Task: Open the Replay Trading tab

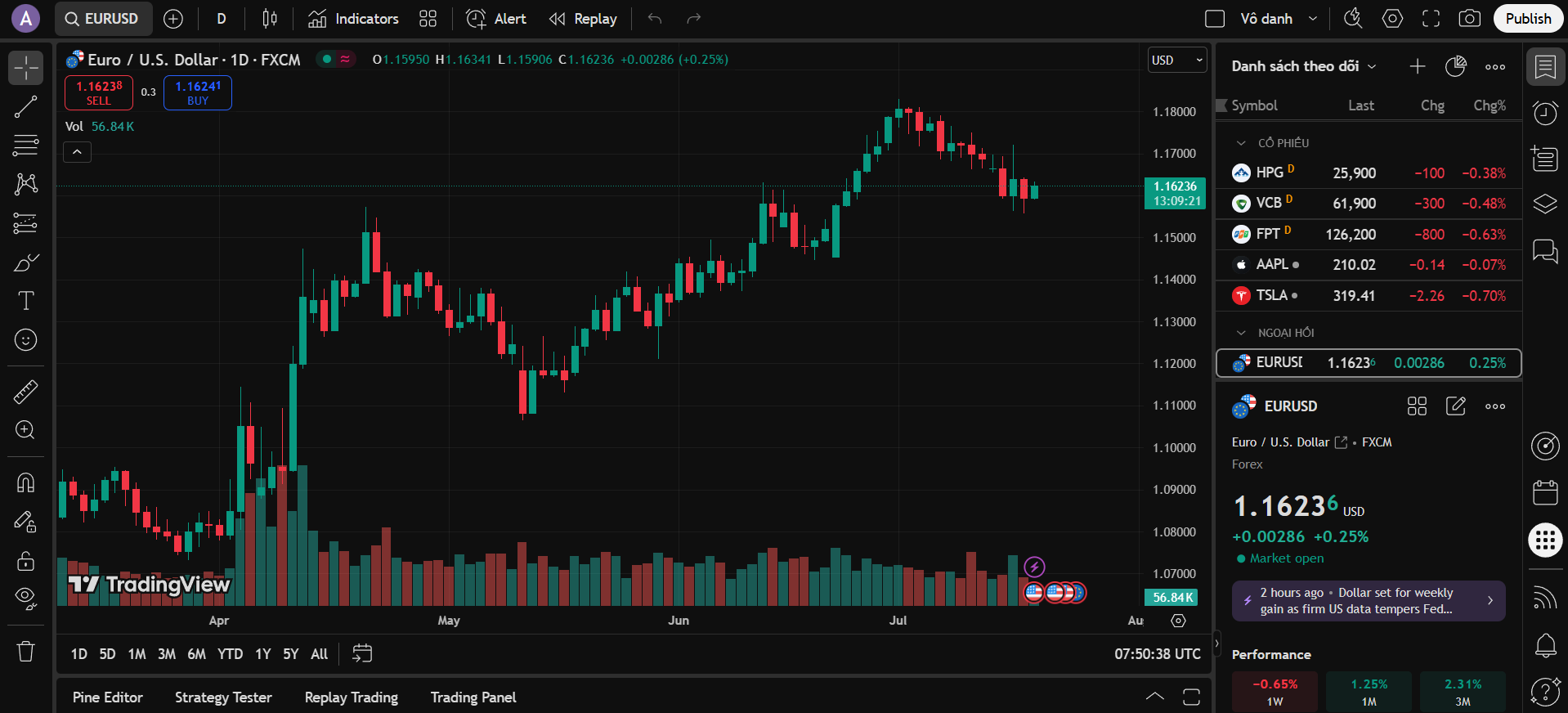Action: pos(352,697)
